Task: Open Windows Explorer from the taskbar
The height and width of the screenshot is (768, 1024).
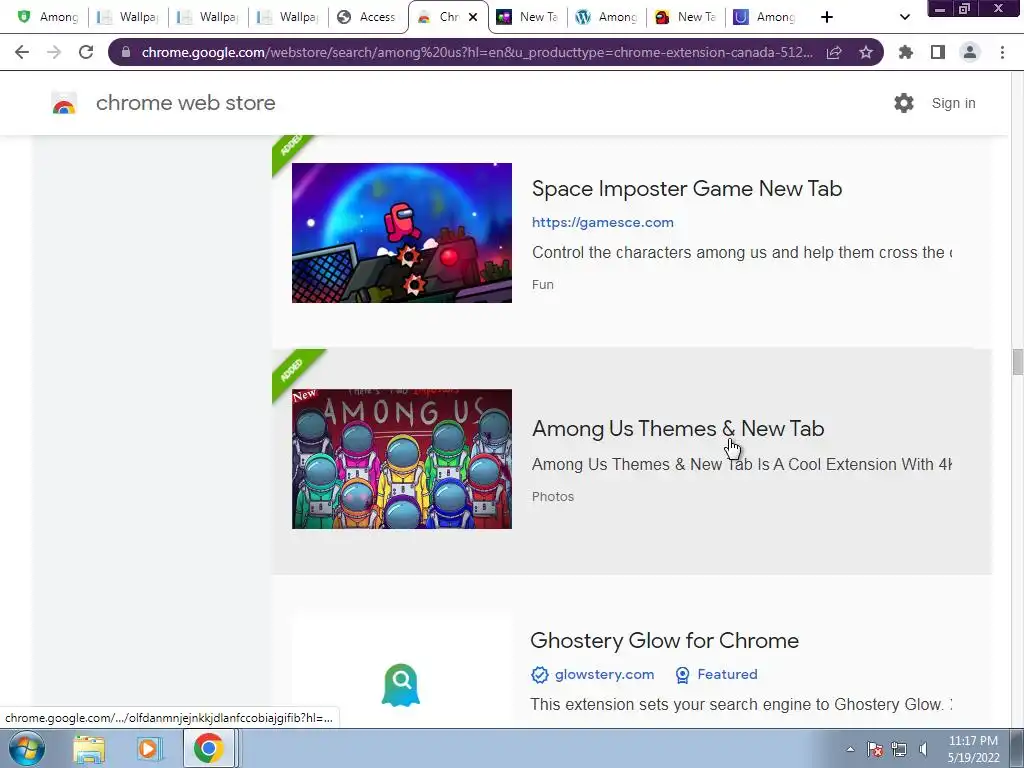Action: [x=89, y=749]
